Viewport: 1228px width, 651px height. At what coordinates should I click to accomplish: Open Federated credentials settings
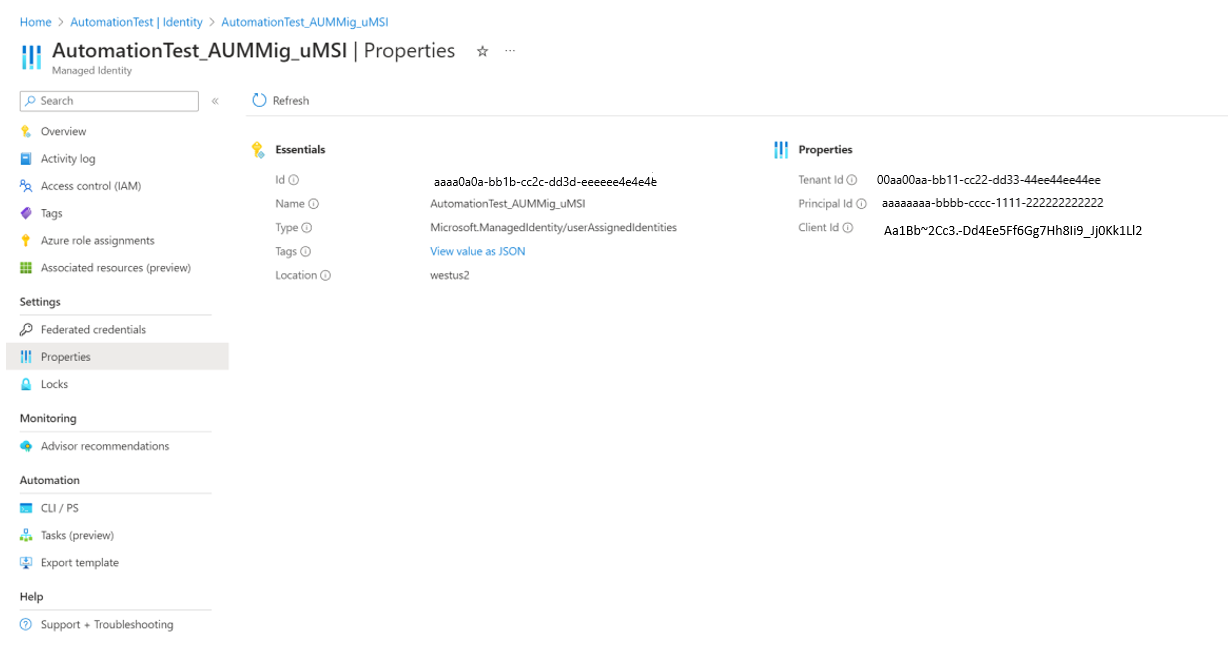(93, 329)
